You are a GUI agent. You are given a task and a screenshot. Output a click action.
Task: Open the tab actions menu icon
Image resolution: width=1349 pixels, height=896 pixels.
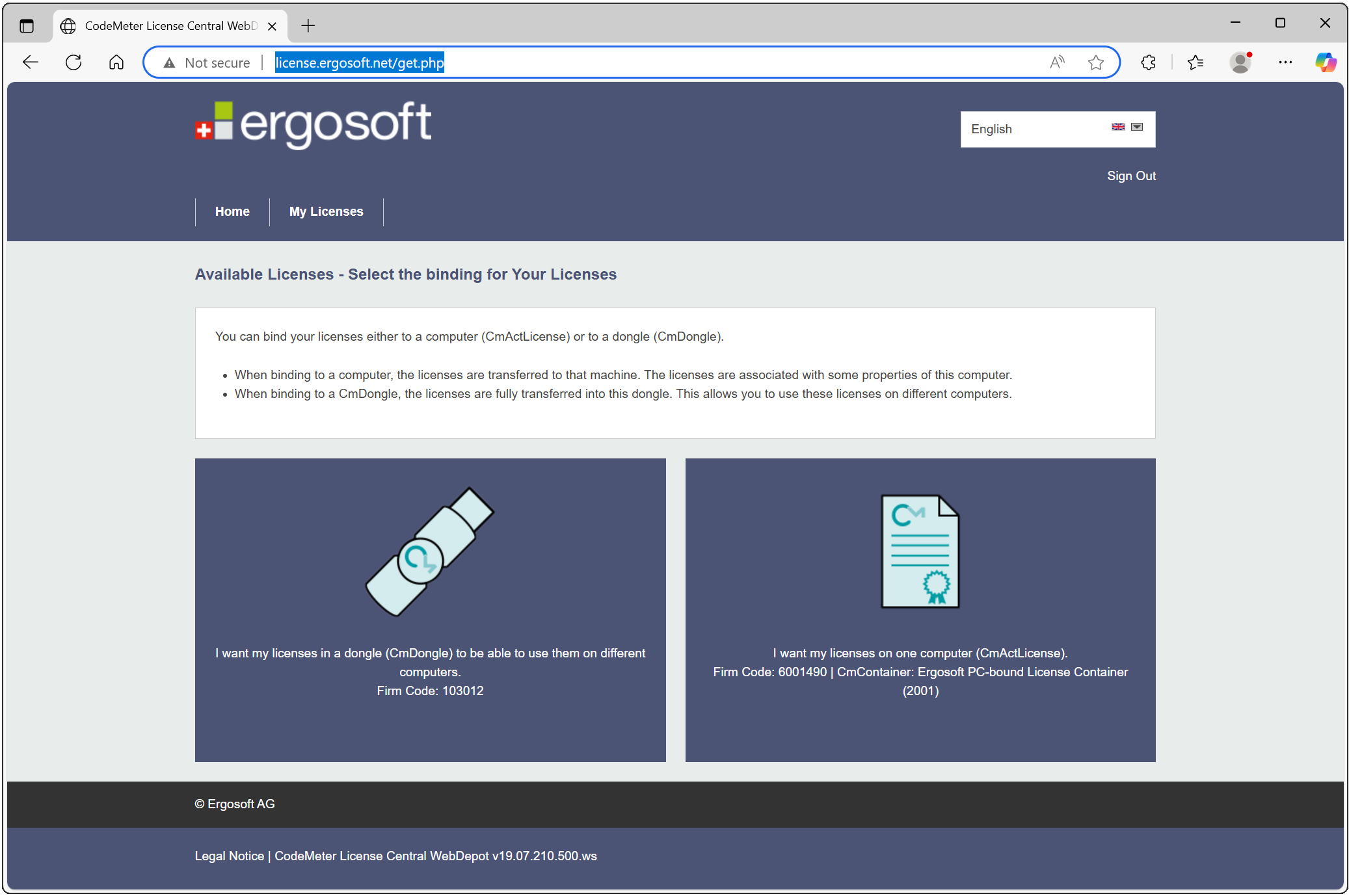coord(27,26)
